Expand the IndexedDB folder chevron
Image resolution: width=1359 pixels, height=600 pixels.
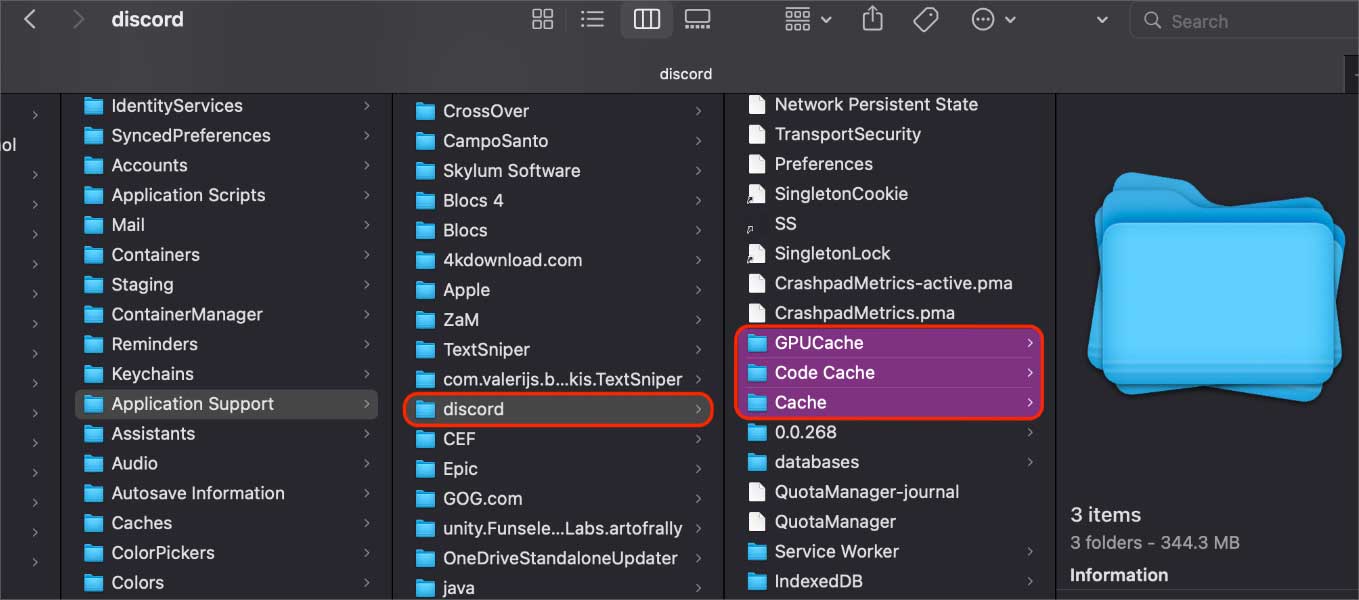pyautogui.click(x=1030, y=581)
